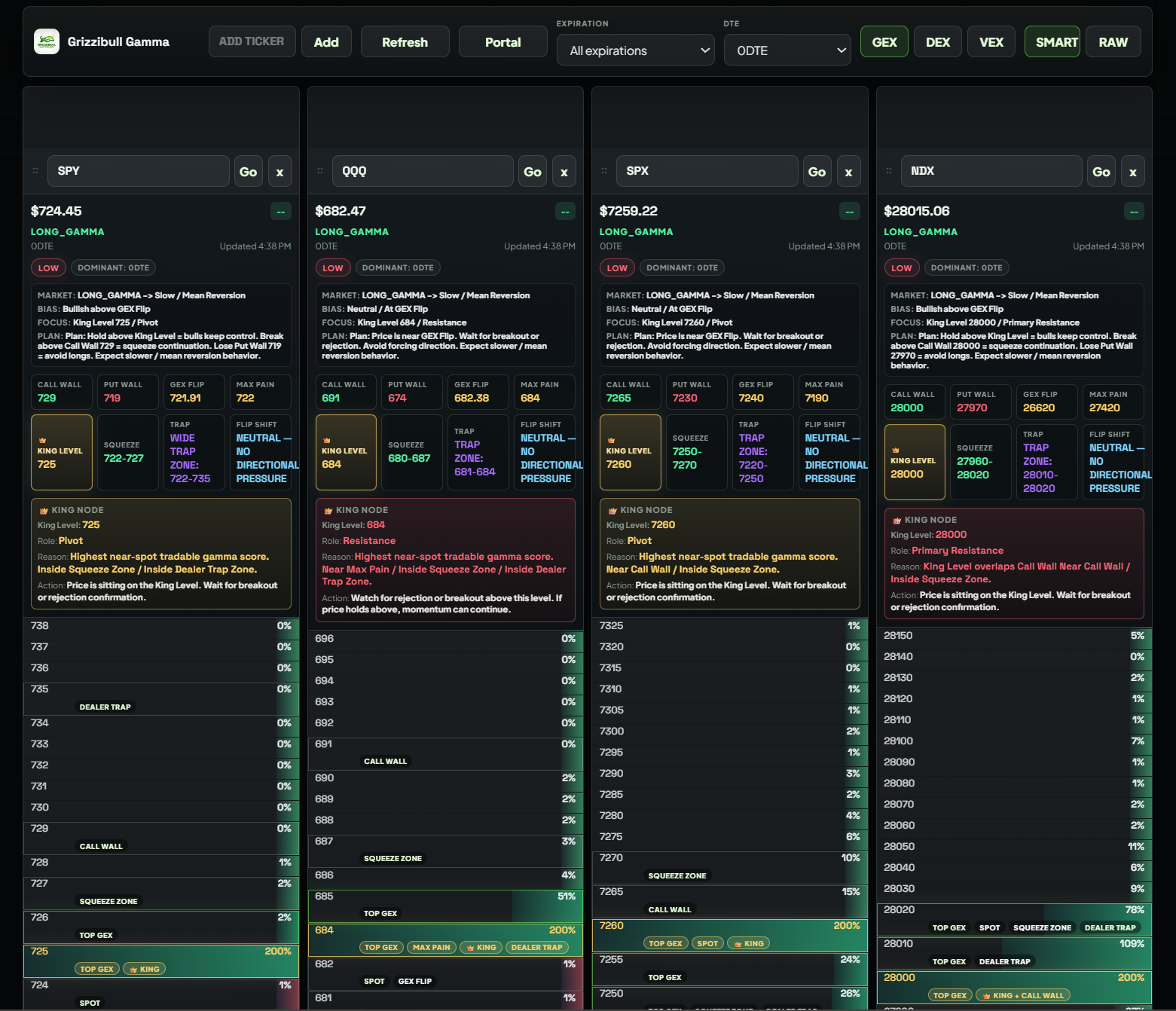Click KING tag on SPY 725 row

coord(144,969)
